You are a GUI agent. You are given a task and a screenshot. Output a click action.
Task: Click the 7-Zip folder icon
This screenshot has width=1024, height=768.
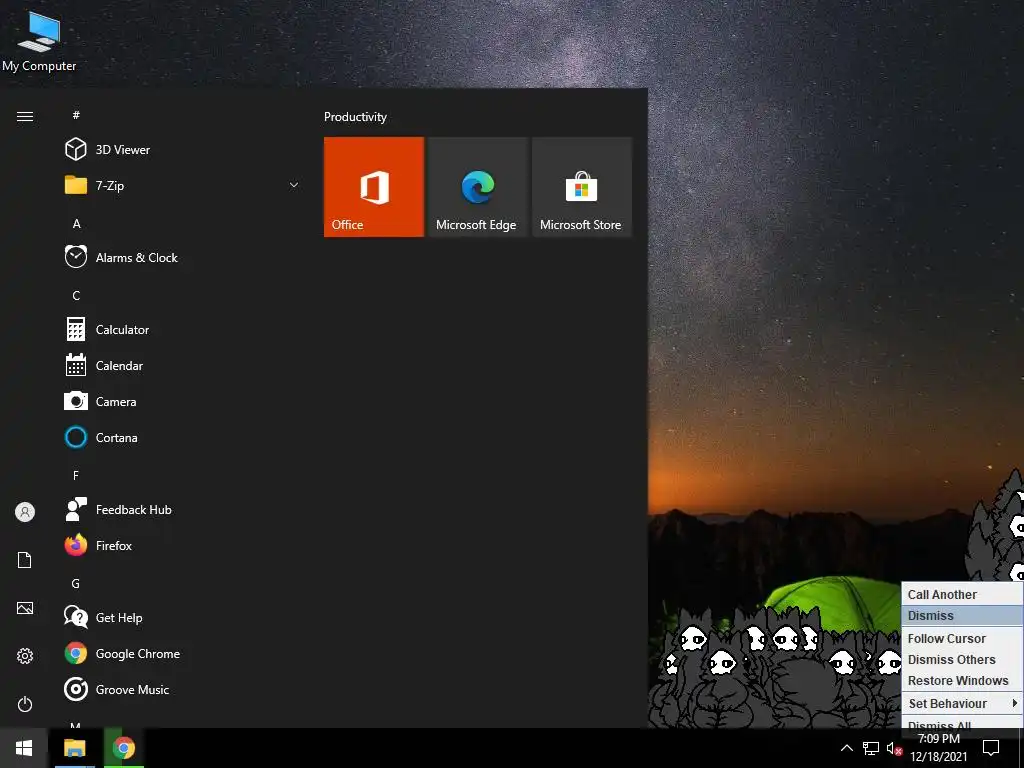tap(76, 185)
